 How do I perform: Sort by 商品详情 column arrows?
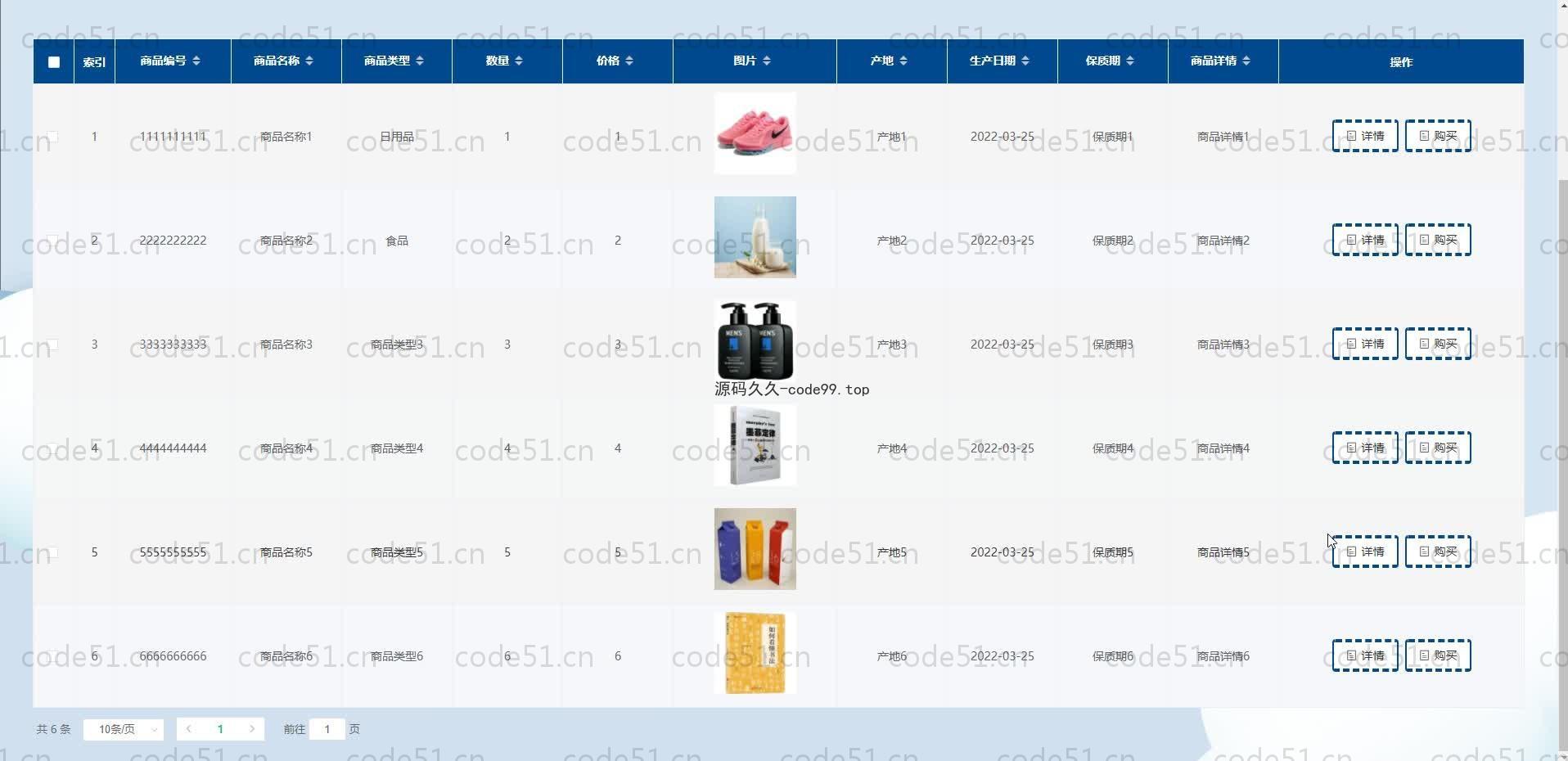point(1246,61)
